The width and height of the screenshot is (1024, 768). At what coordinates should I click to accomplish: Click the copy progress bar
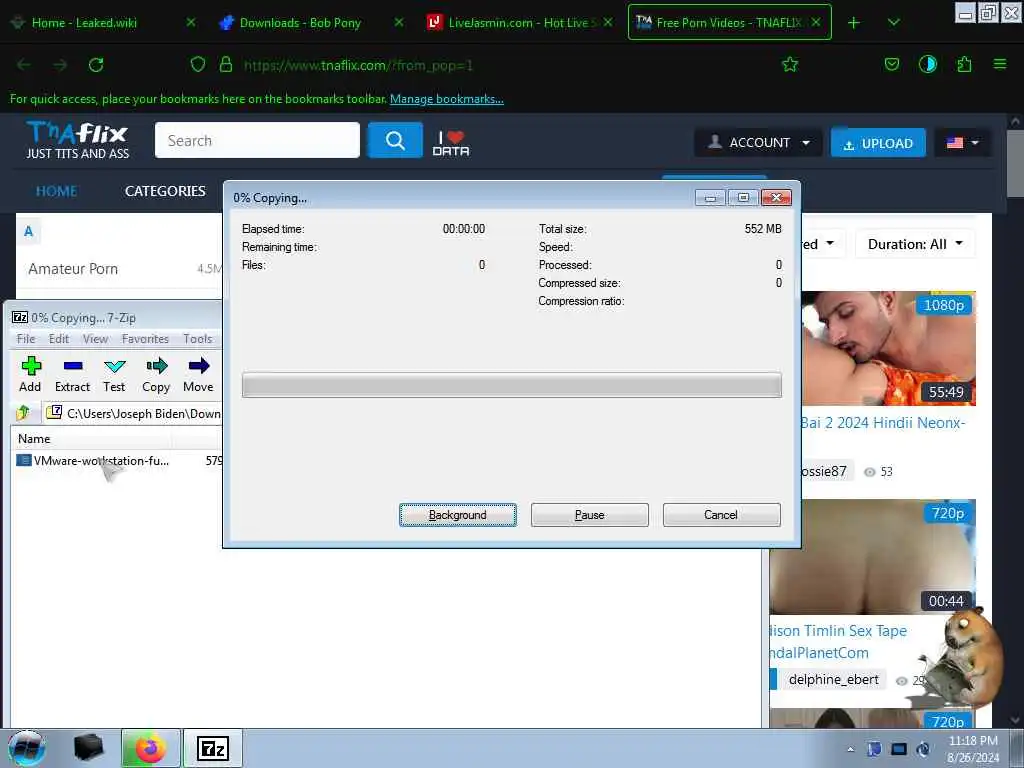point(511,385)
